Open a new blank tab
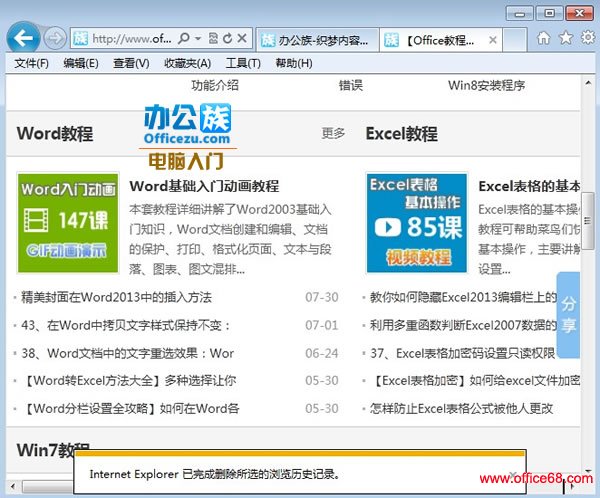 [x=515, y=40]
